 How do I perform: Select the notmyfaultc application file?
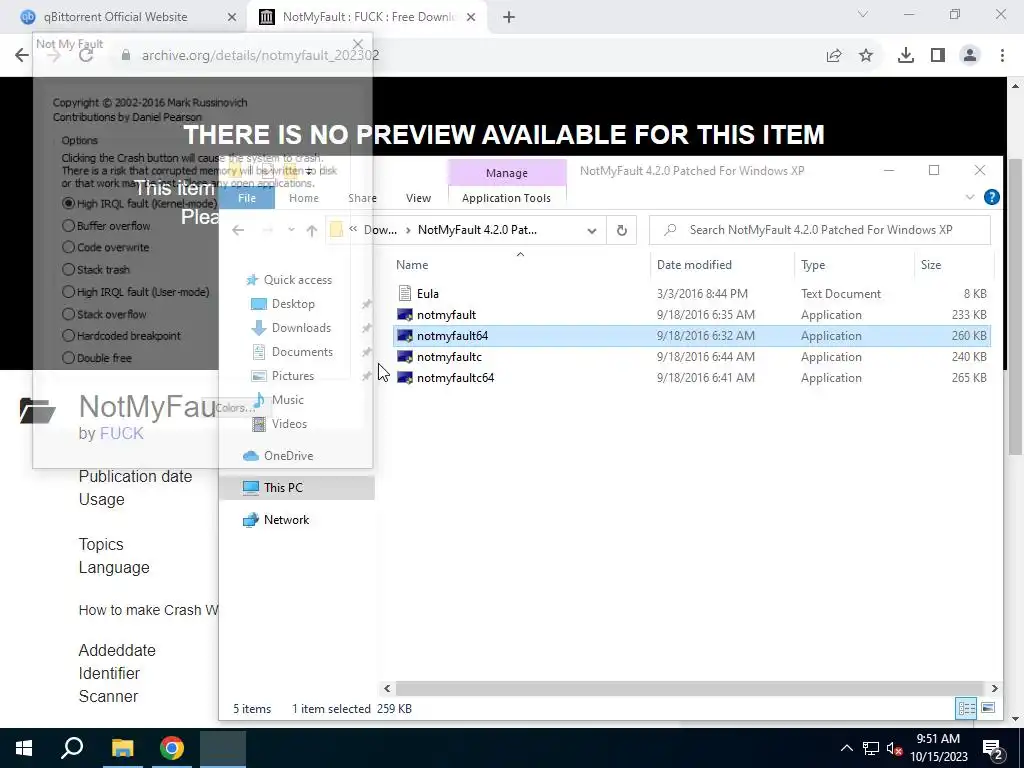(x=692, y=357)
